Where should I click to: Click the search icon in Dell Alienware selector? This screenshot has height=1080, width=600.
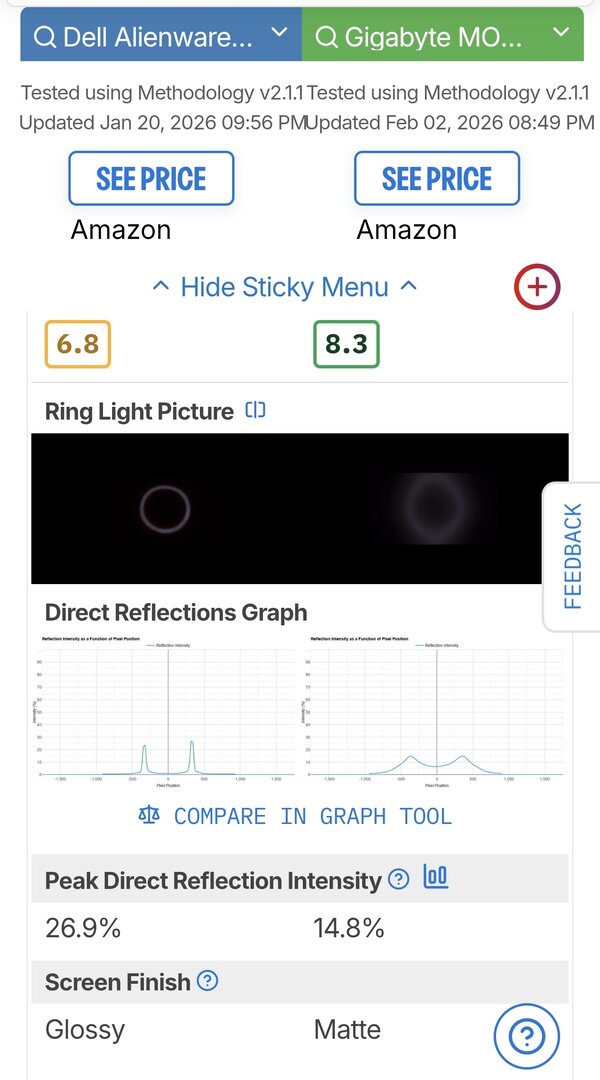click(x=45, y=38)
